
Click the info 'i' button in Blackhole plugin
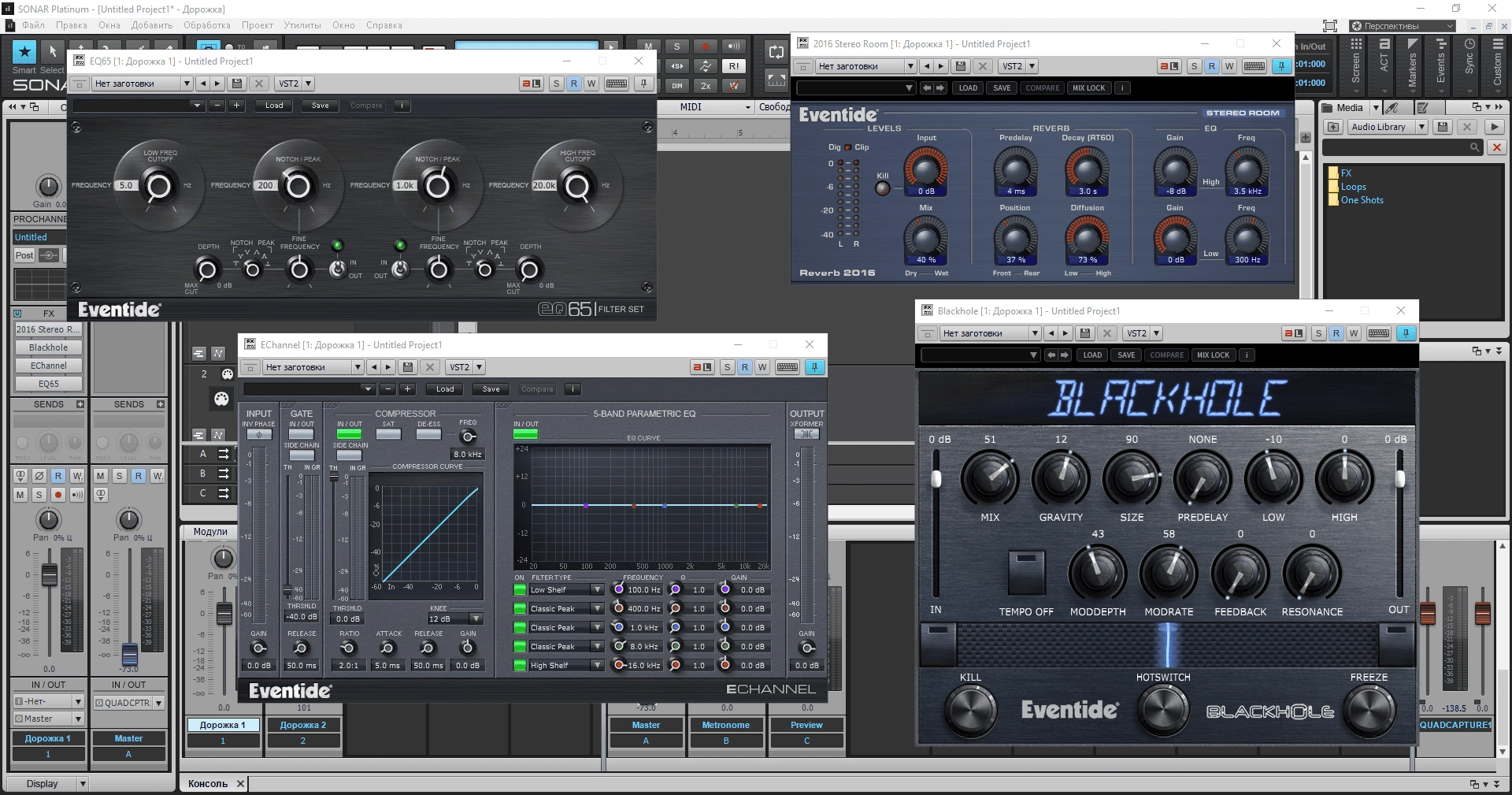[x=1247, y=355]
